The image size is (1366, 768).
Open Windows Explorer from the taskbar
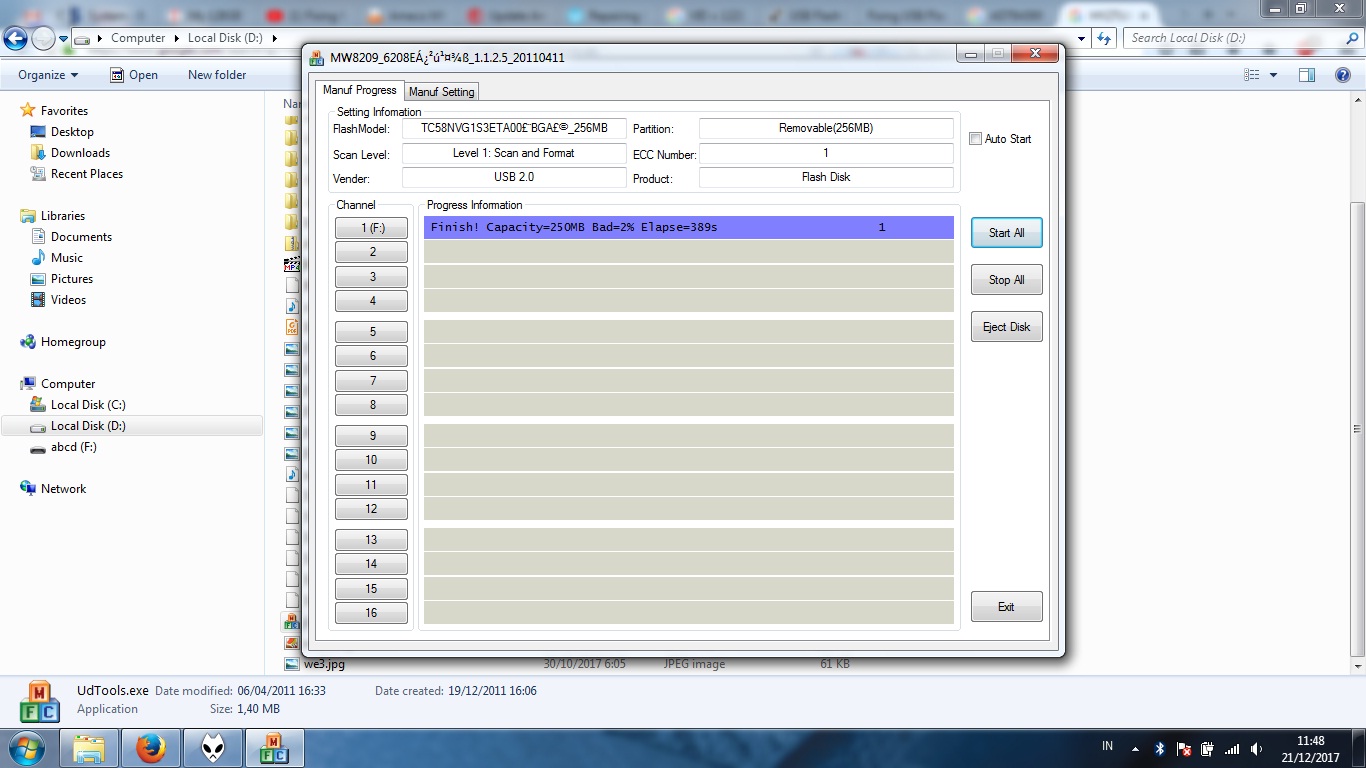90,747
